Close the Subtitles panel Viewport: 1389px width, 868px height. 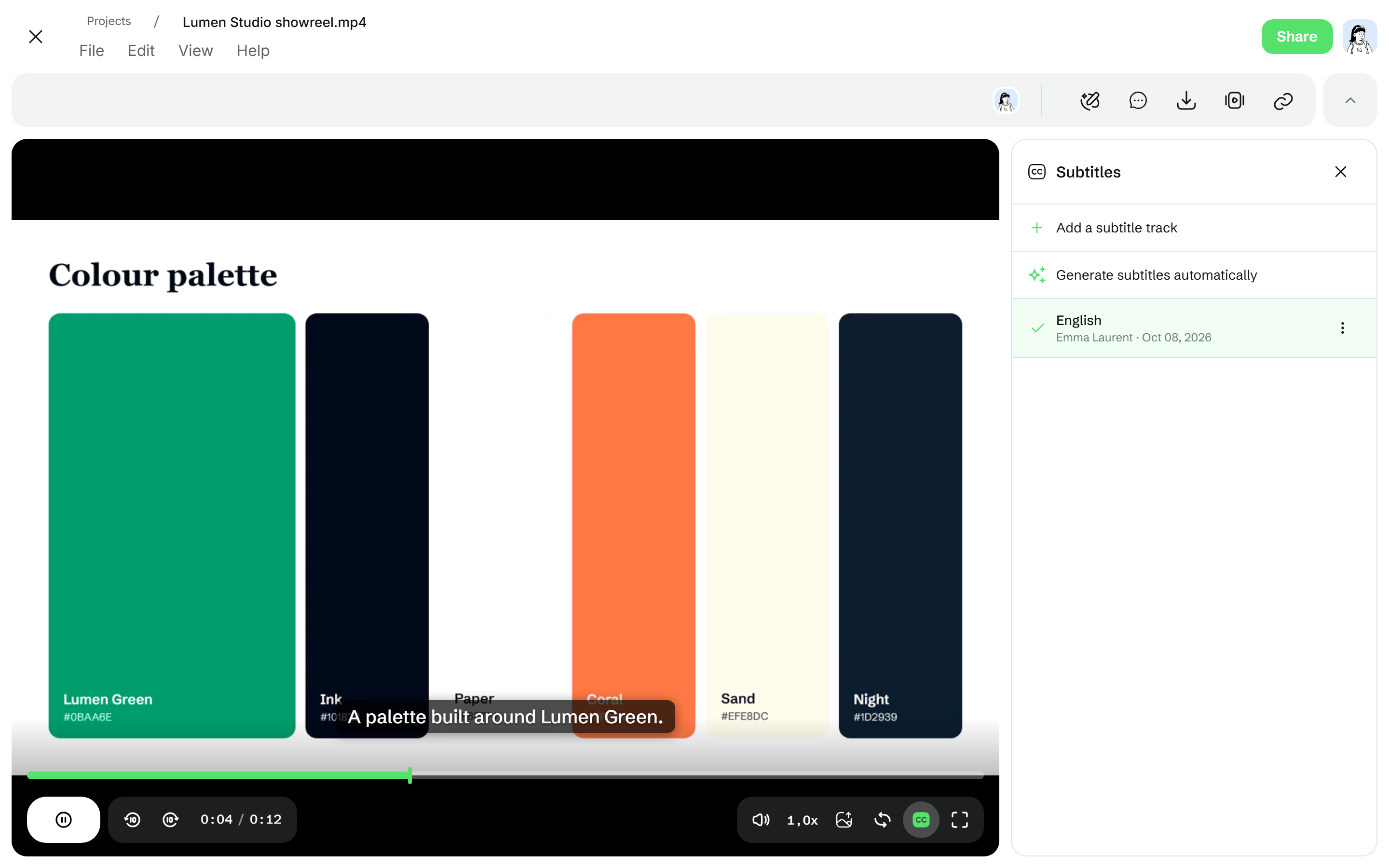[x=1340, y=172]
